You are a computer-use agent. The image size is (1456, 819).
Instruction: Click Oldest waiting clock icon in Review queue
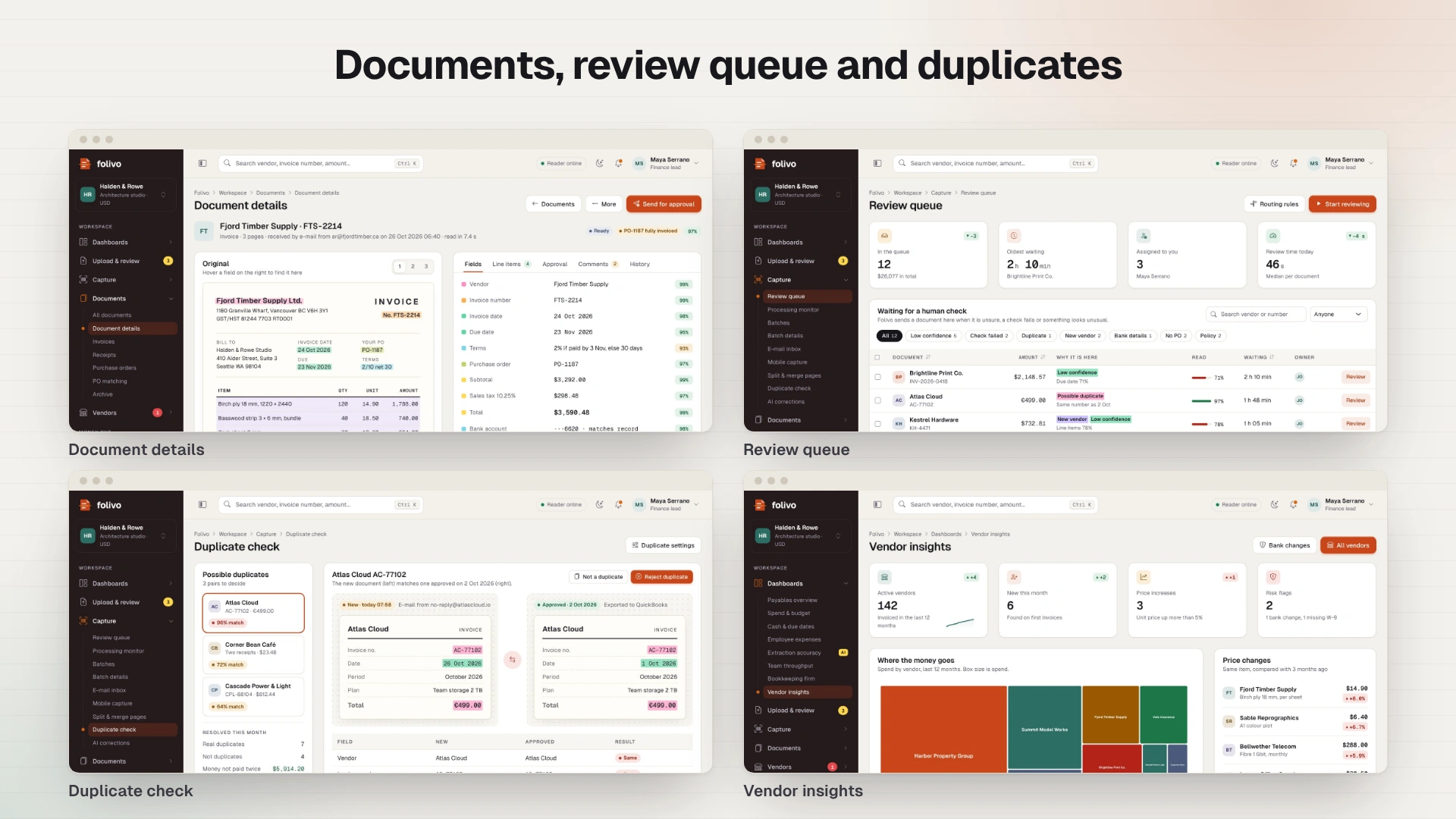click(1014, 236)
